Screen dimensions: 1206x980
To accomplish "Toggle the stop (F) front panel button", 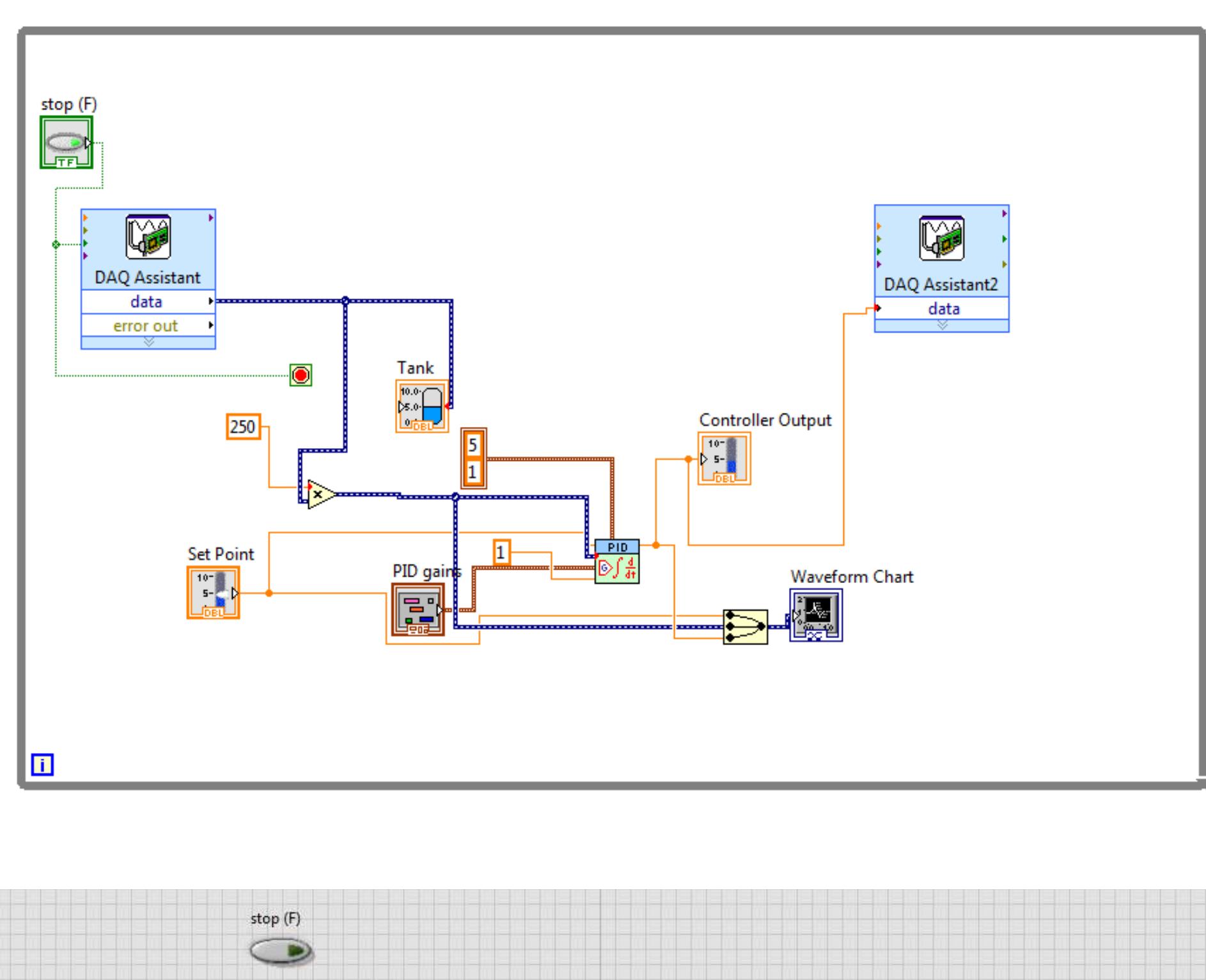I will coord(281,951).
